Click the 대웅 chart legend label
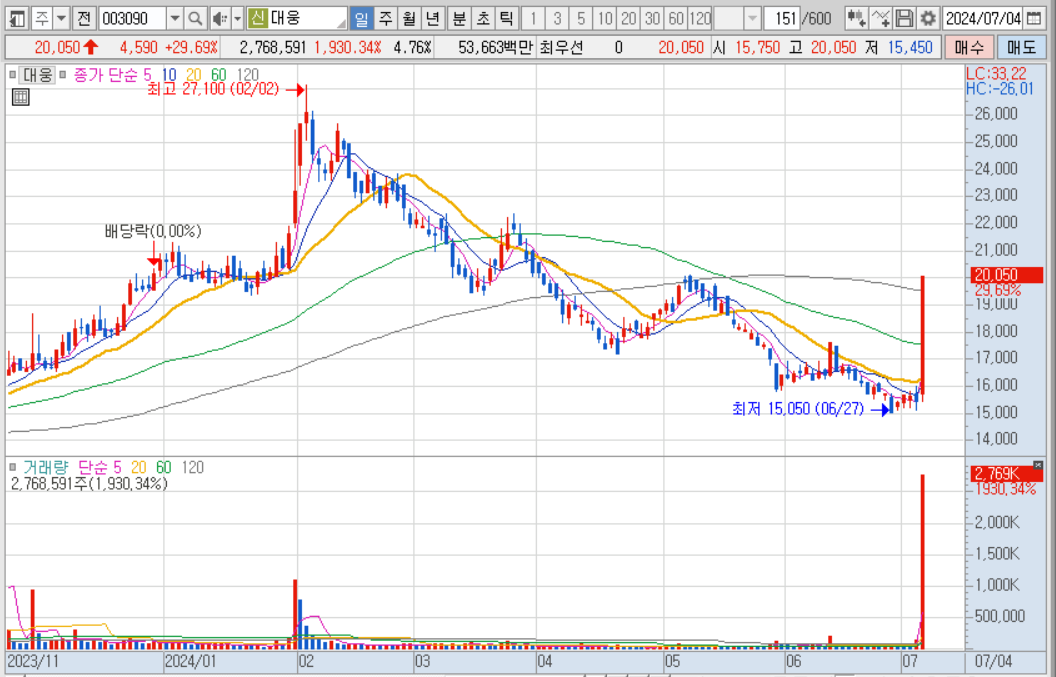 tap(36, 75)
